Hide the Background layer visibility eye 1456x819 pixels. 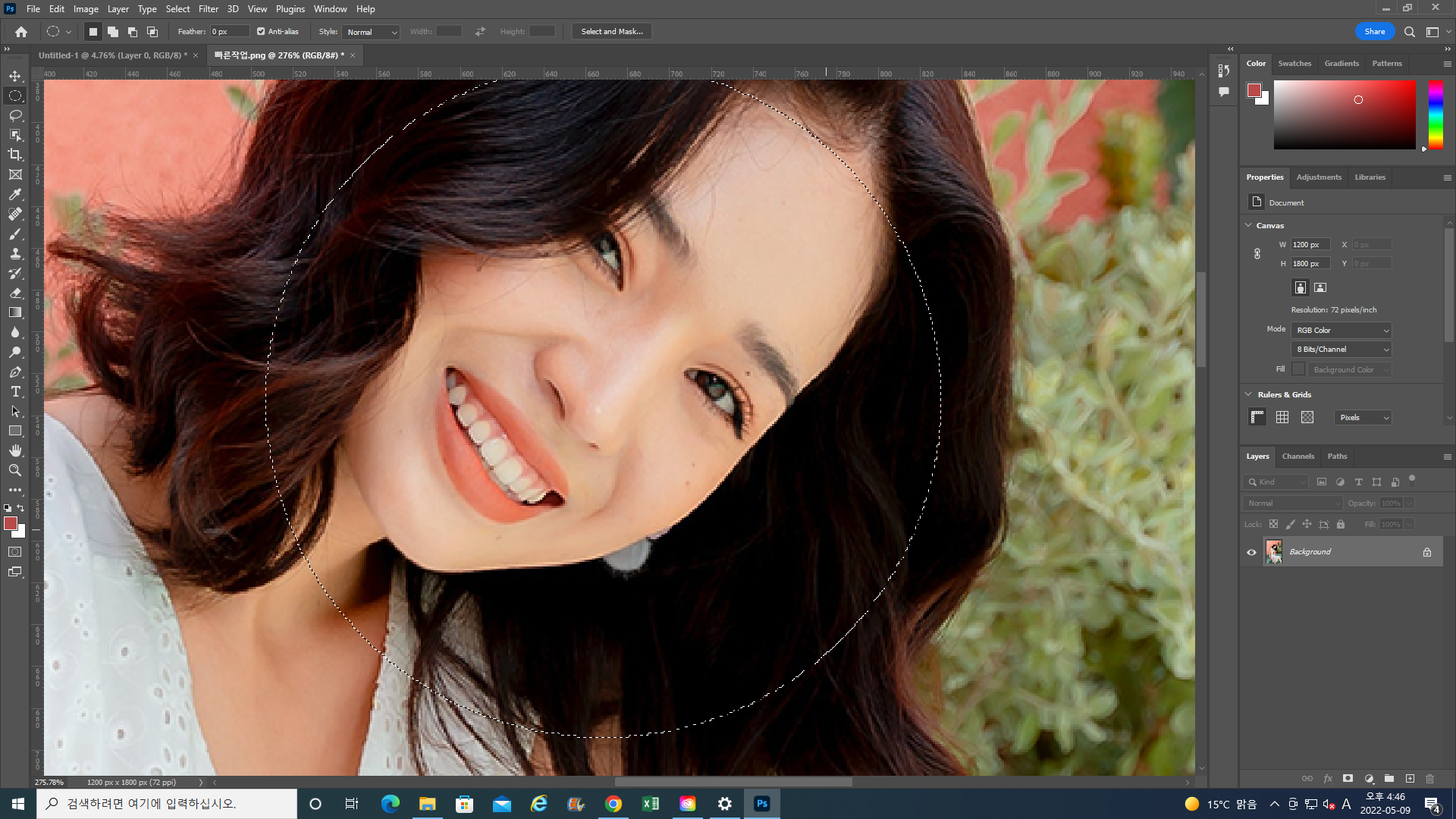pyautogui.click(x=1251, y=552)
